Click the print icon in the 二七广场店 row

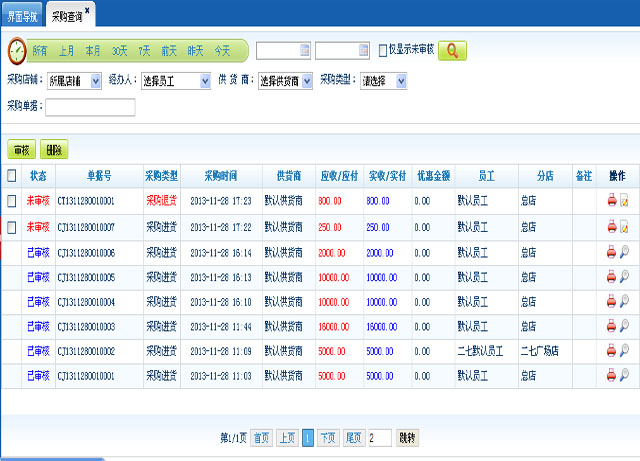click(x=611, y=351)
